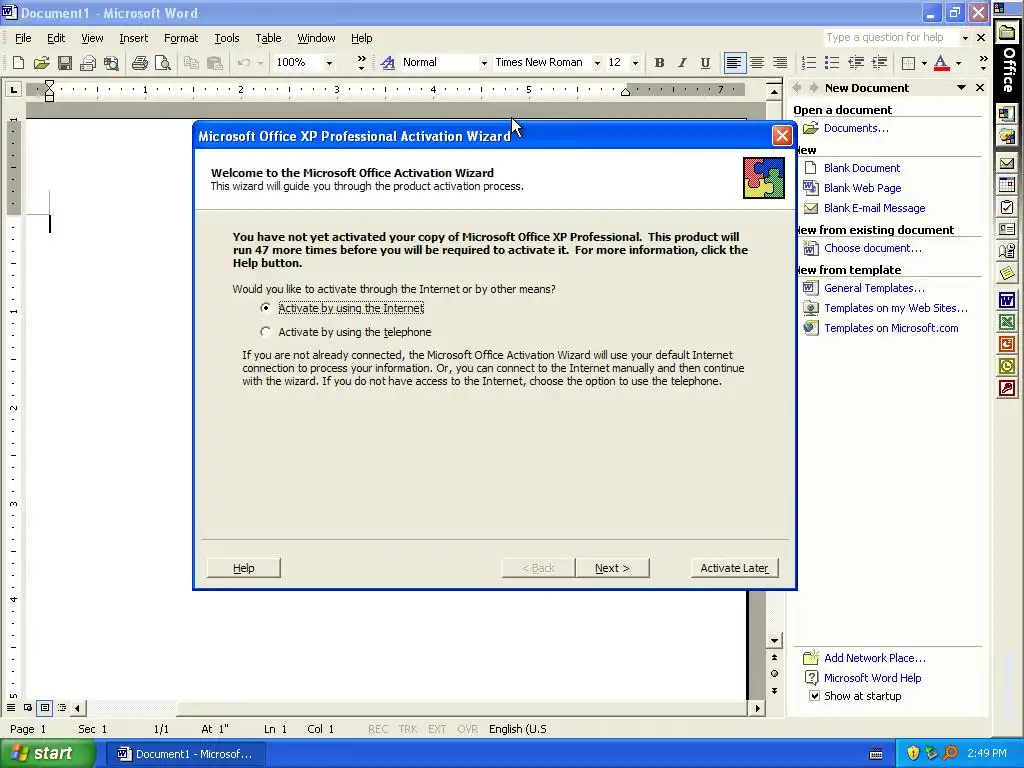Expand the New Document task pane menu
The height and width of the screenshot is (768, 1024).
(x=961, y=88)
